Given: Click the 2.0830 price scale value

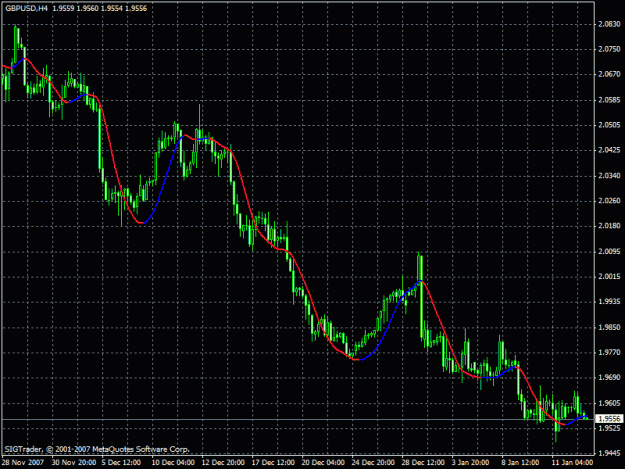Looking at the screenshot, I should coord(609,24).
